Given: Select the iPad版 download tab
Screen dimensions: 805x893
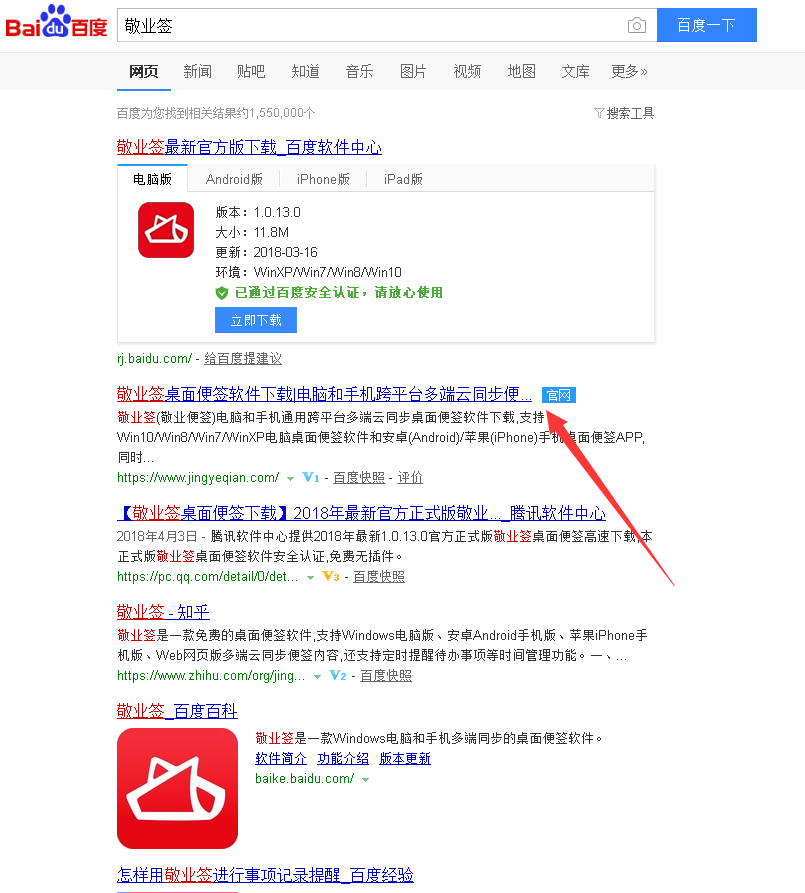Looking at the screenshot, I should pos(403,179).
